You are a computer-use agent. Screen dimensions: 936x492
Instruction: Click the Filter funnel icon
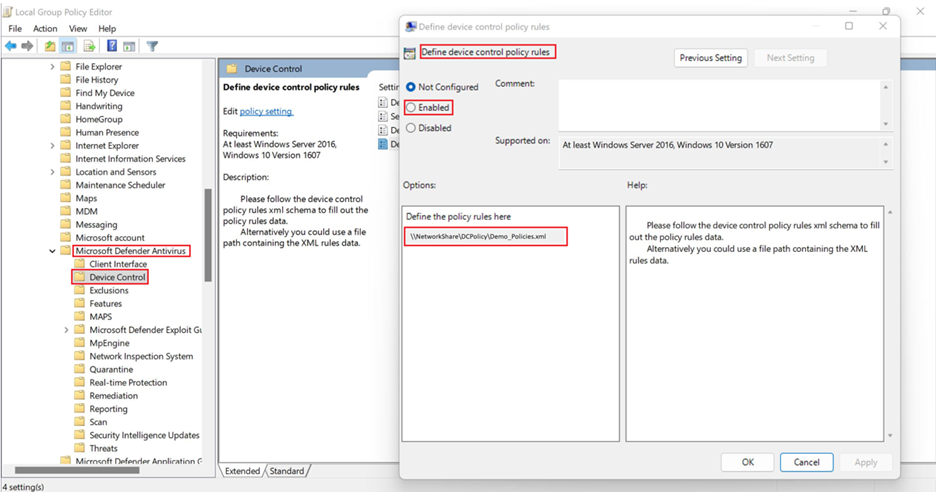pos(152,46)
